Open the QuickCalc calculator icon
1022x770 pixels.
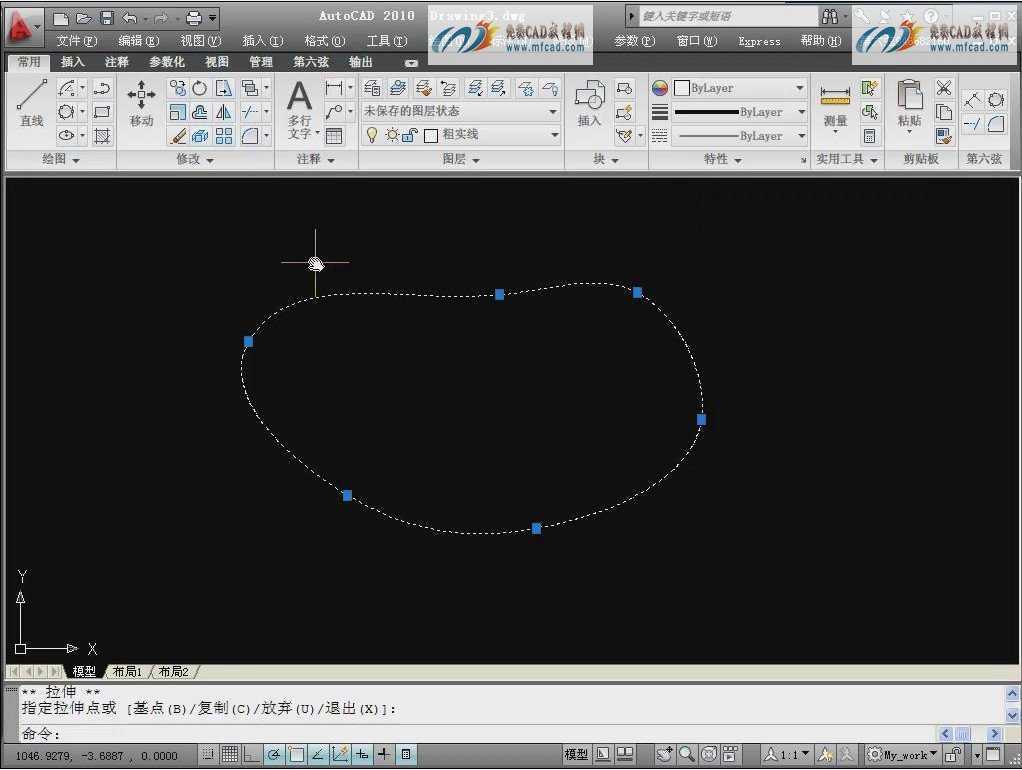pyautogui.click(x=869, y=136)
